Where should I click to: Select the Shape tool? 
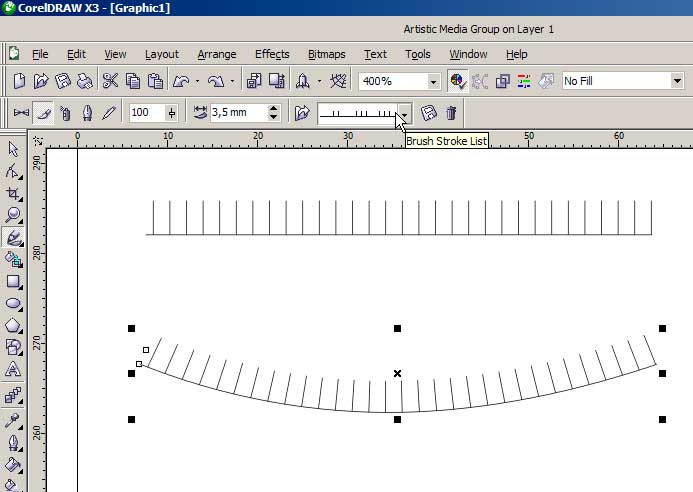[13, 172]
